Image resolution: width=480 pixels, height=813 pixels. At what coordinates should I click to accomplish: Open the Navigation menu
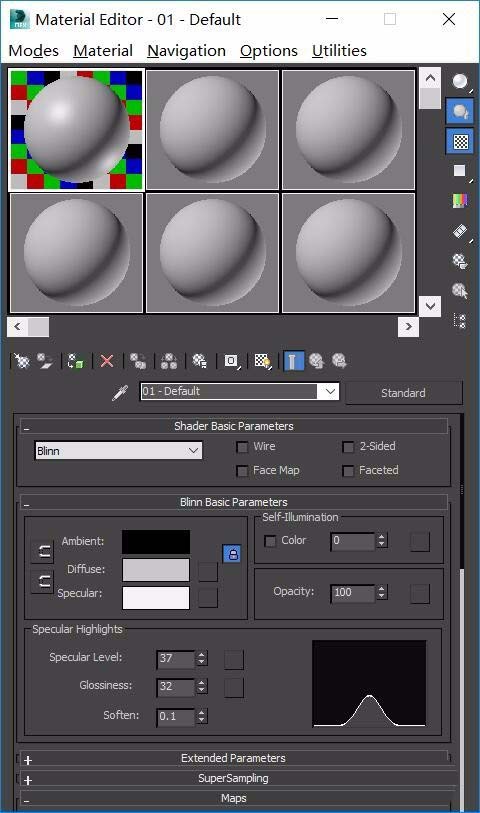pyautogui.click(x=186, y=51)
